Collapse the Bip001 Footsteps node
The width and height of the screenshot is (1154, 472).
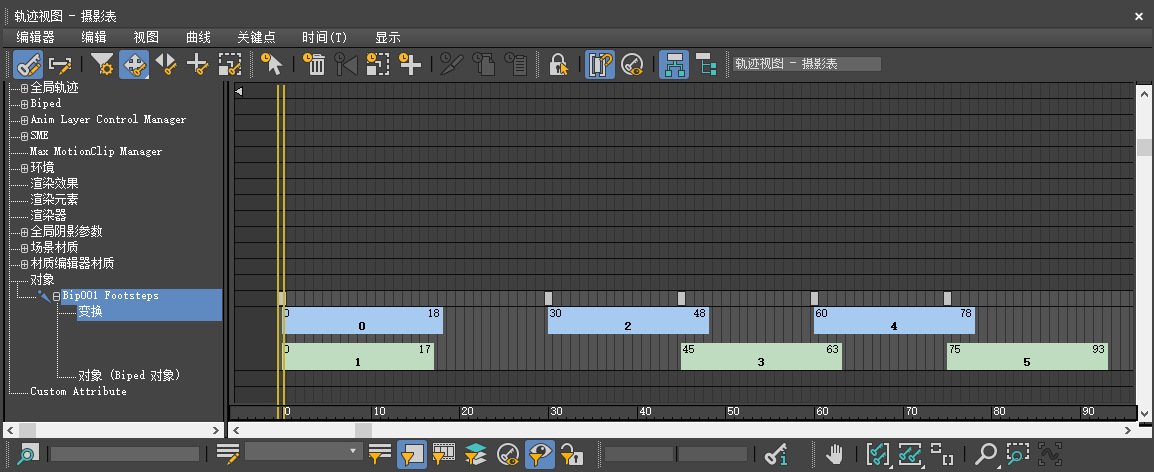pos(56,296)
